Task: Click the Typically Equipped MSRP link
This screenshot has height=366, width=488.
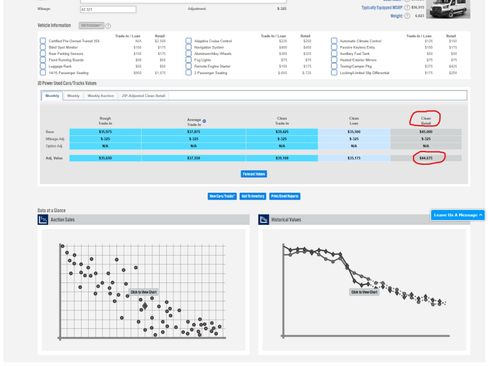Action: 382,7
